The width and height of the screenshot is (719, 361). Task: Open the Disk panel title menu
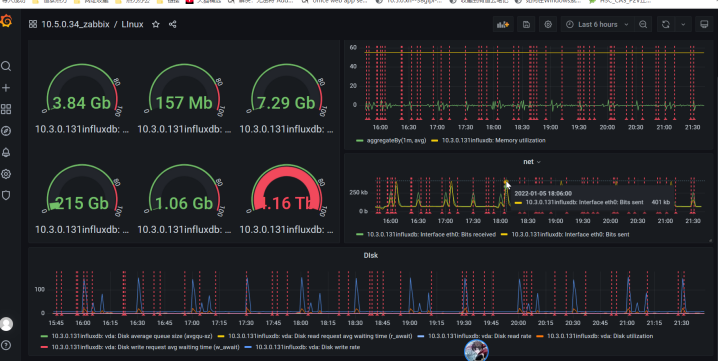(371, 255)
